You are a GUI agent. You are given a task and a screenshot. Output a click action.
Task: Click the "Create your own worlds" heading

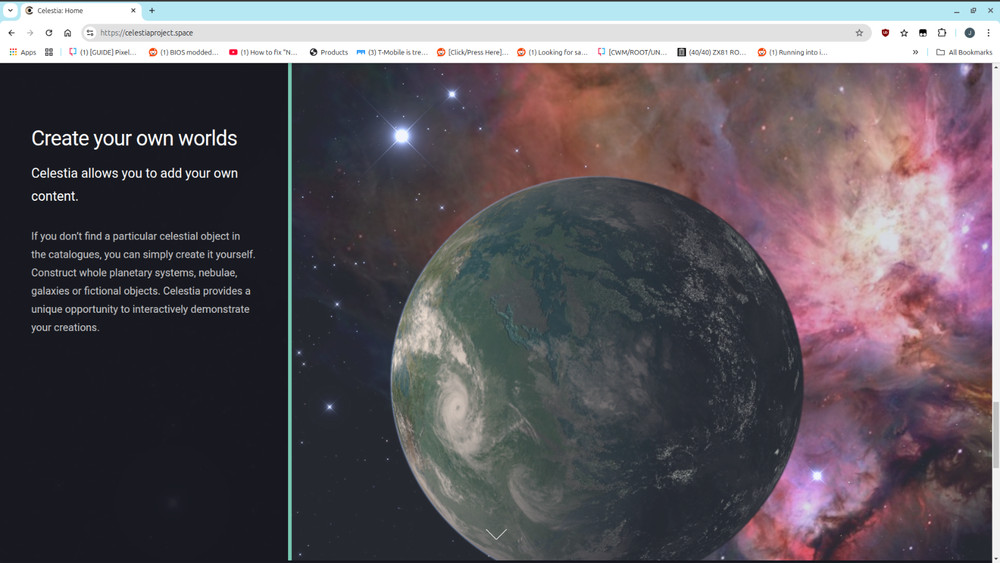tap(134, 138)
